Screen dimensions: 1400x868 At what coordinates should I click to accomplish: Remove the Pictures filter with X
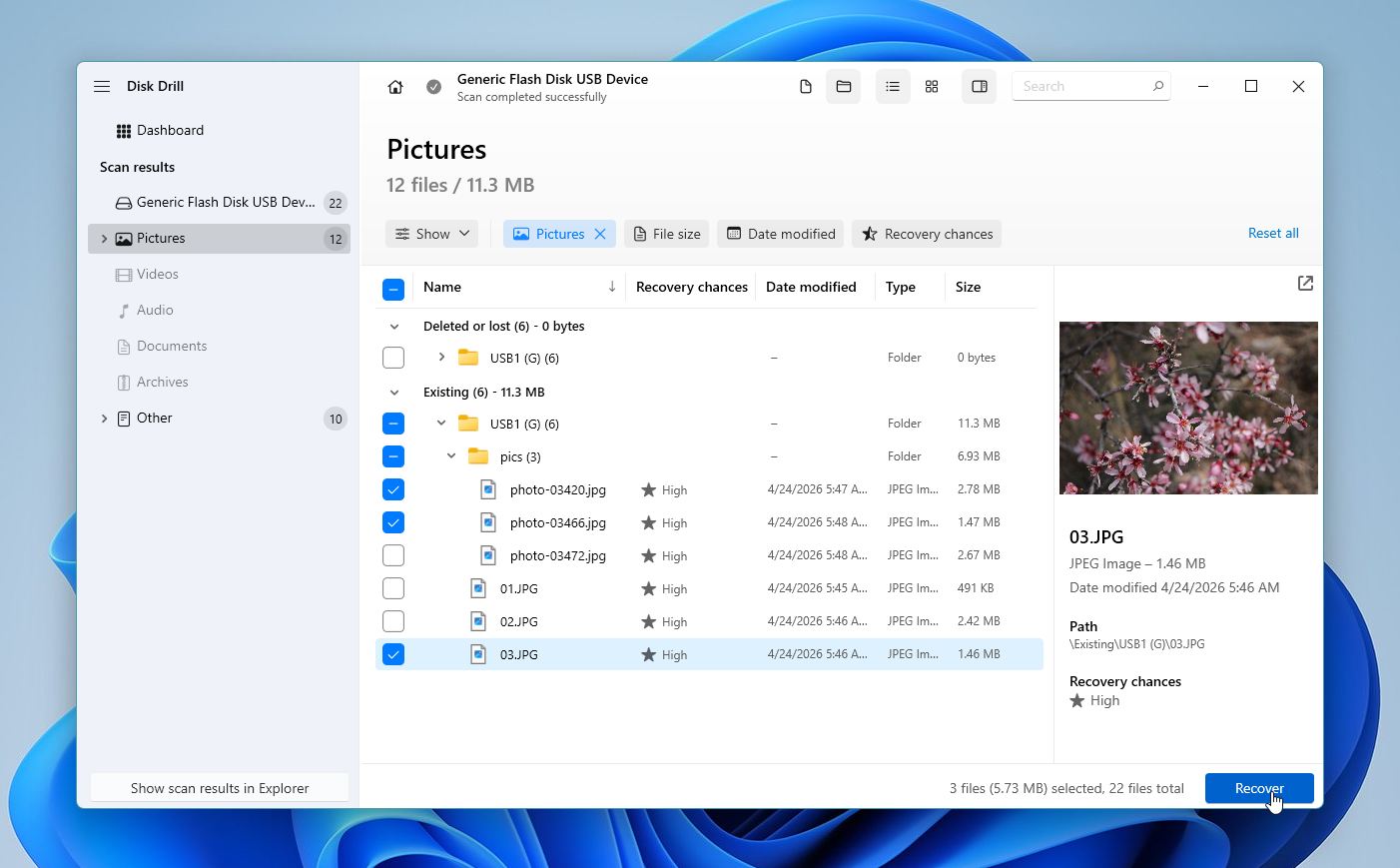[x=600, y=234]
